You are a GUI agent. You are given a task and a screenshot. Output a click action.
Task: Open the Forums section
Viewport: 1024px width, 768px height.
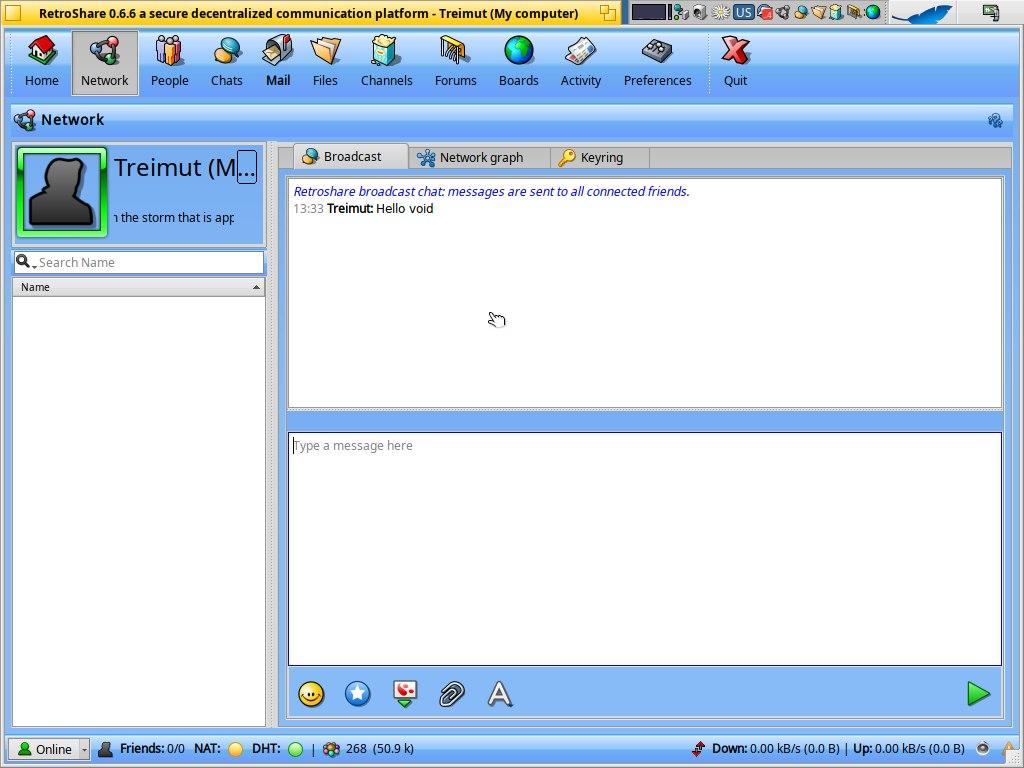click(455, 62)
